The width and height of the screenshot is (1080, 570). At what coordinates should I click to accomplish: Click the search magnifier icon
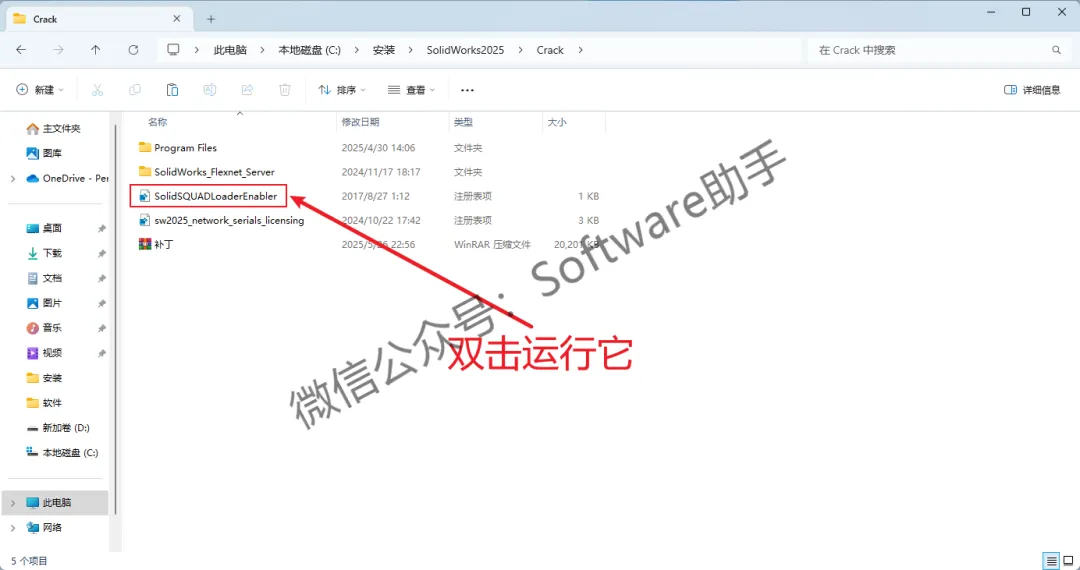pos(1057,50)
